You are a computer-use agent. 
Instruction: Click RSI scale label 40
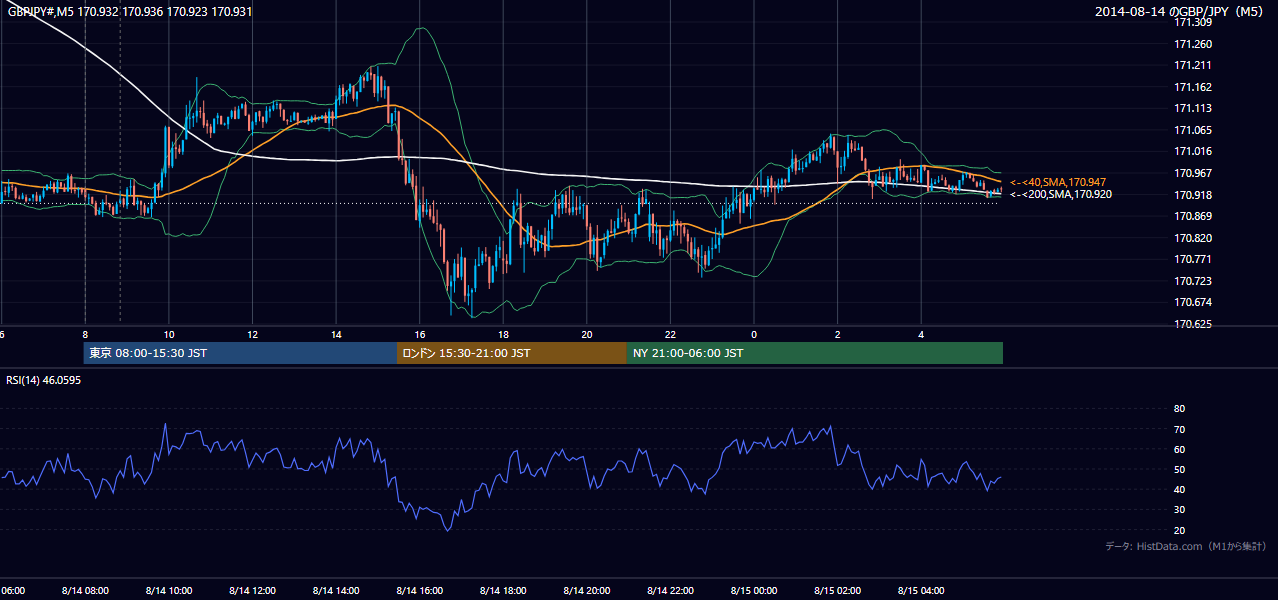pyautogui.click(x=1179, y=489)
